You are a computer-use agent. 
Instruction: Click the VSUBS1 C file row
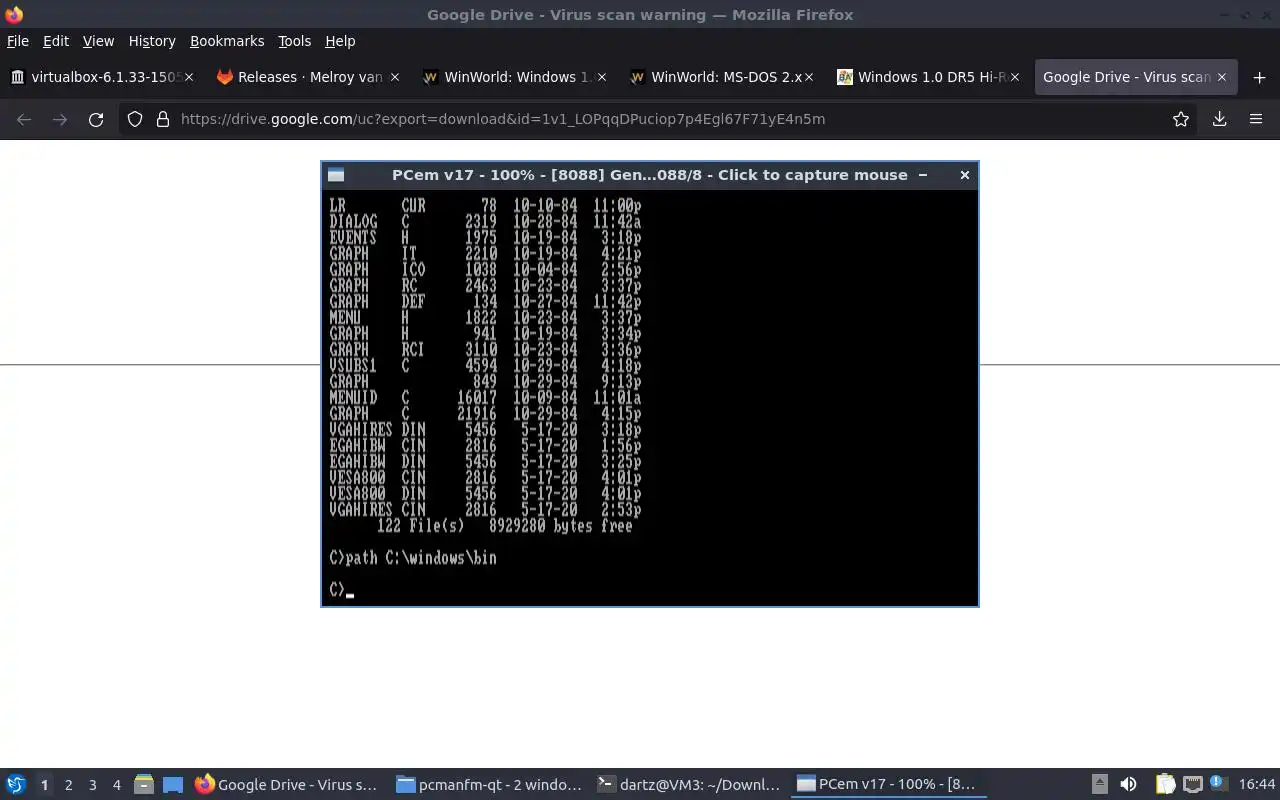(x=485, y=366)
